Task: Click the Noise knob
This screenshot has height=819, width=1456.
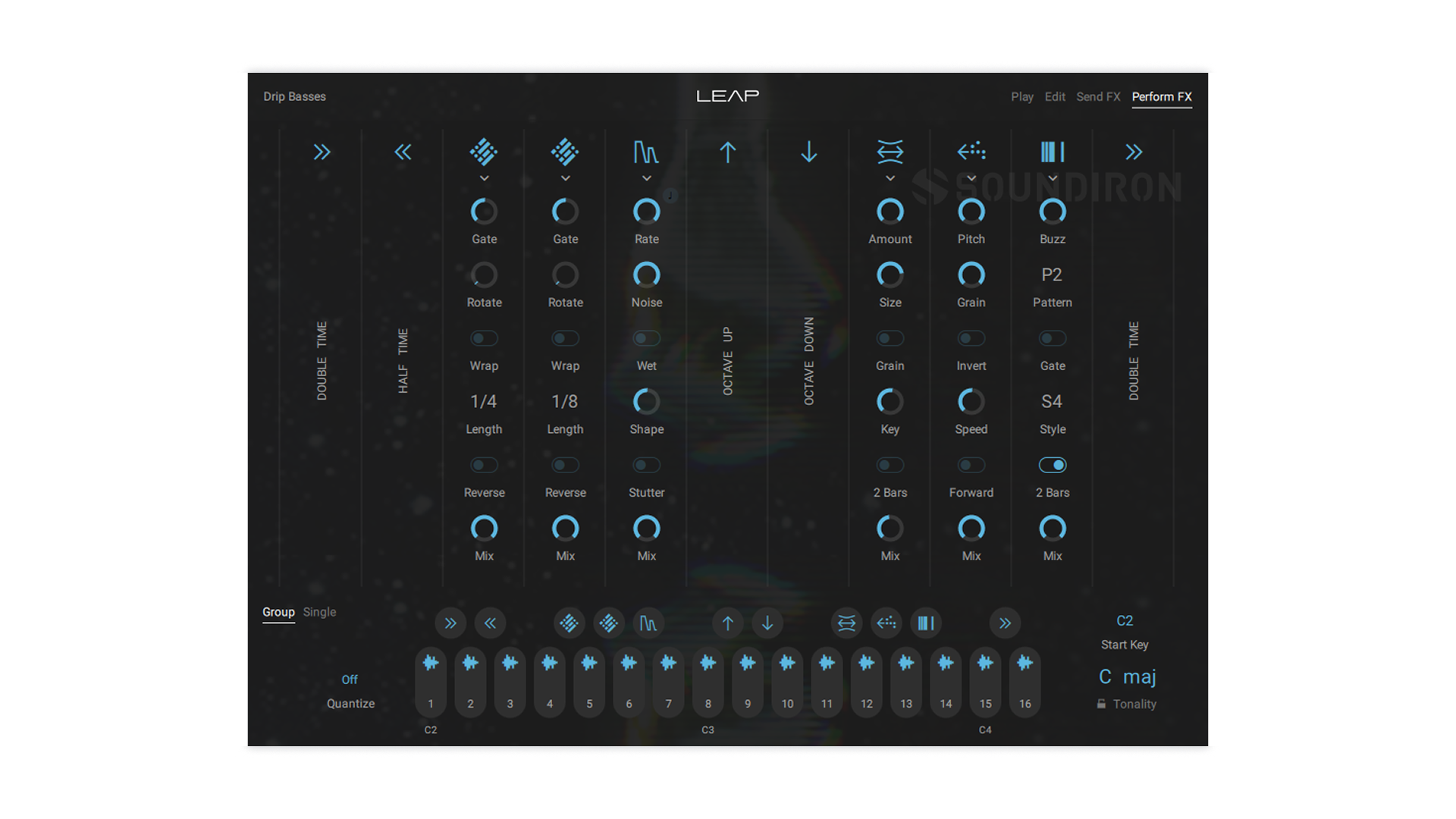Action: coord(646,275)
